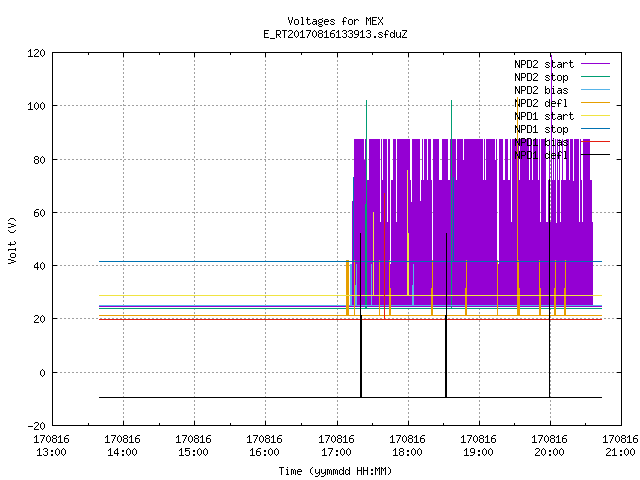Select the 'NPD1 start' legend label
The width and height of the screenshot is (640, 480).
[544, 116]
